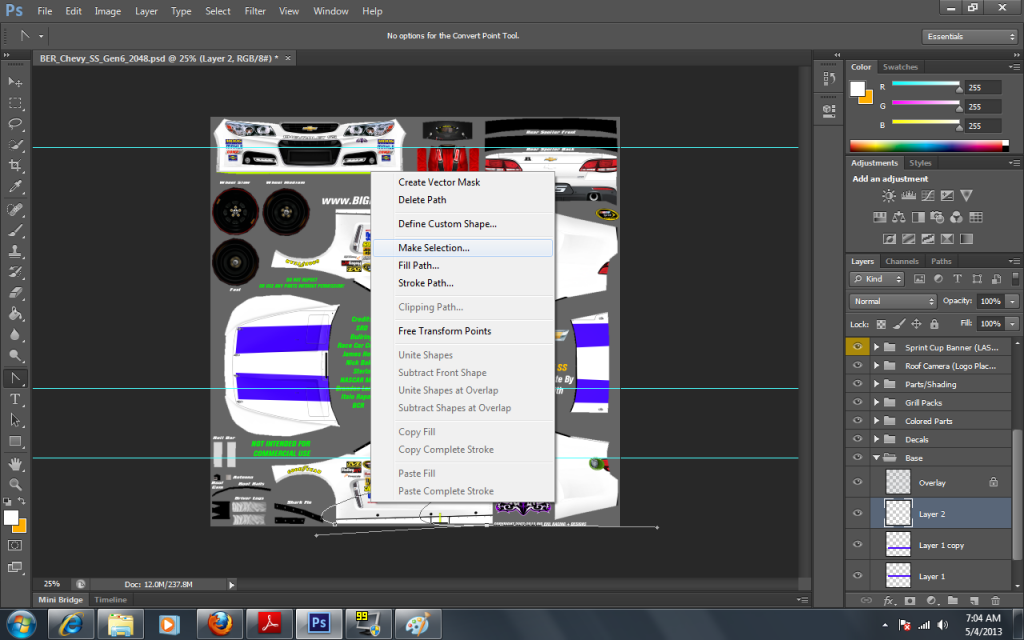Select the Crop tool

[x=15, y=165]
